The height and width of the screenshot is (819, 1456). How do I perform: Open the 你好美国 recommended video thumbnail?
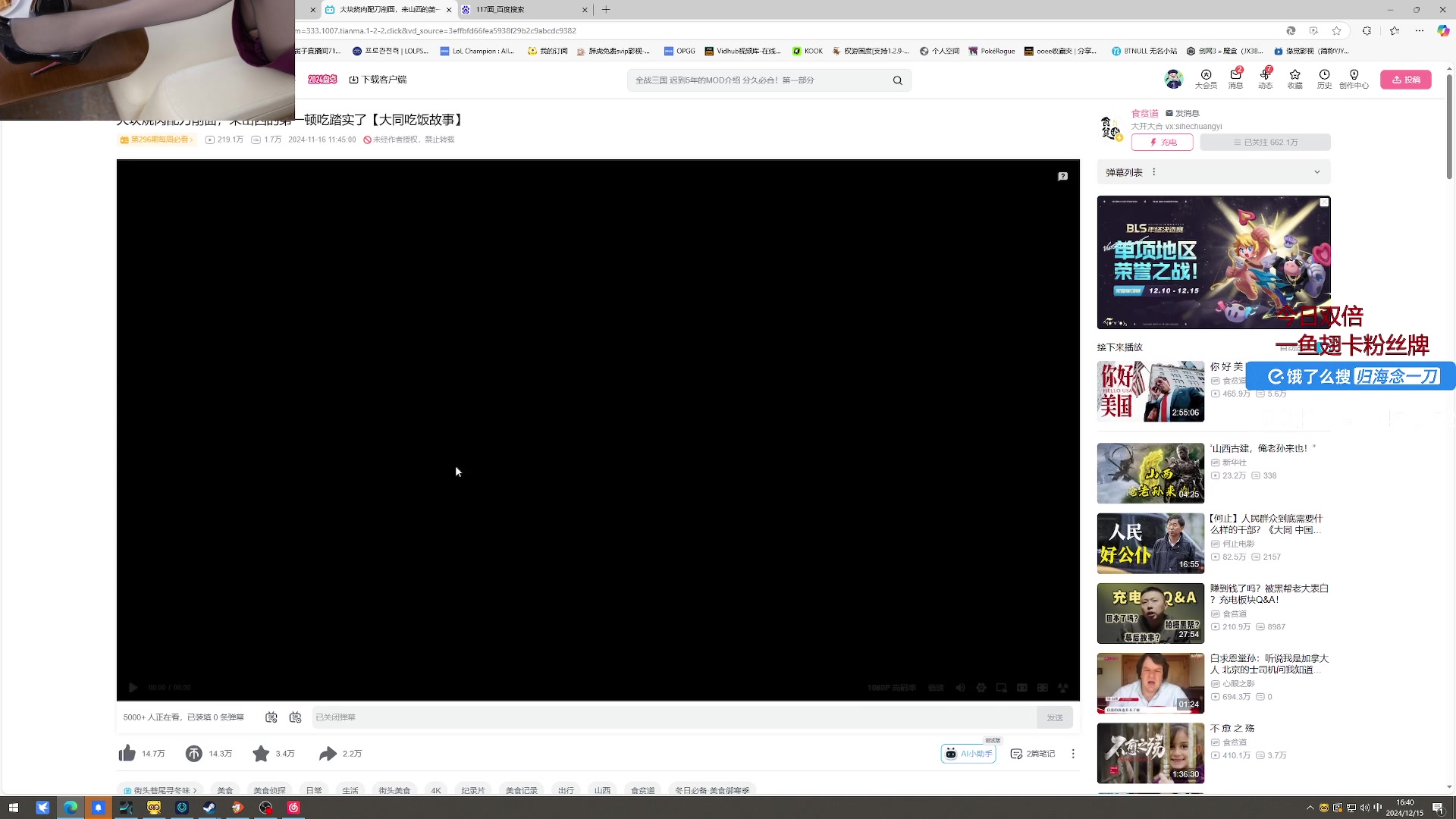pyautogui.click(x=1150, y=391)
